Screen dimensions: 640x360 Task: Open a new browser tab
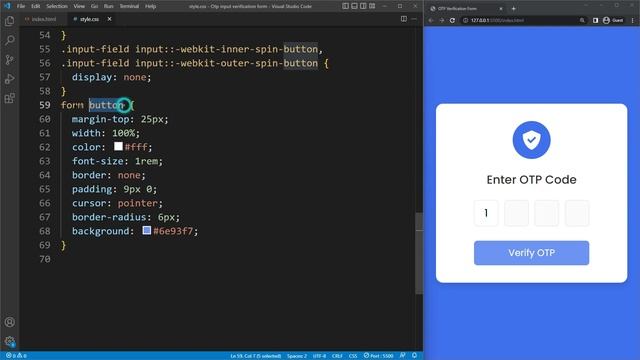(x=513, y=8)
